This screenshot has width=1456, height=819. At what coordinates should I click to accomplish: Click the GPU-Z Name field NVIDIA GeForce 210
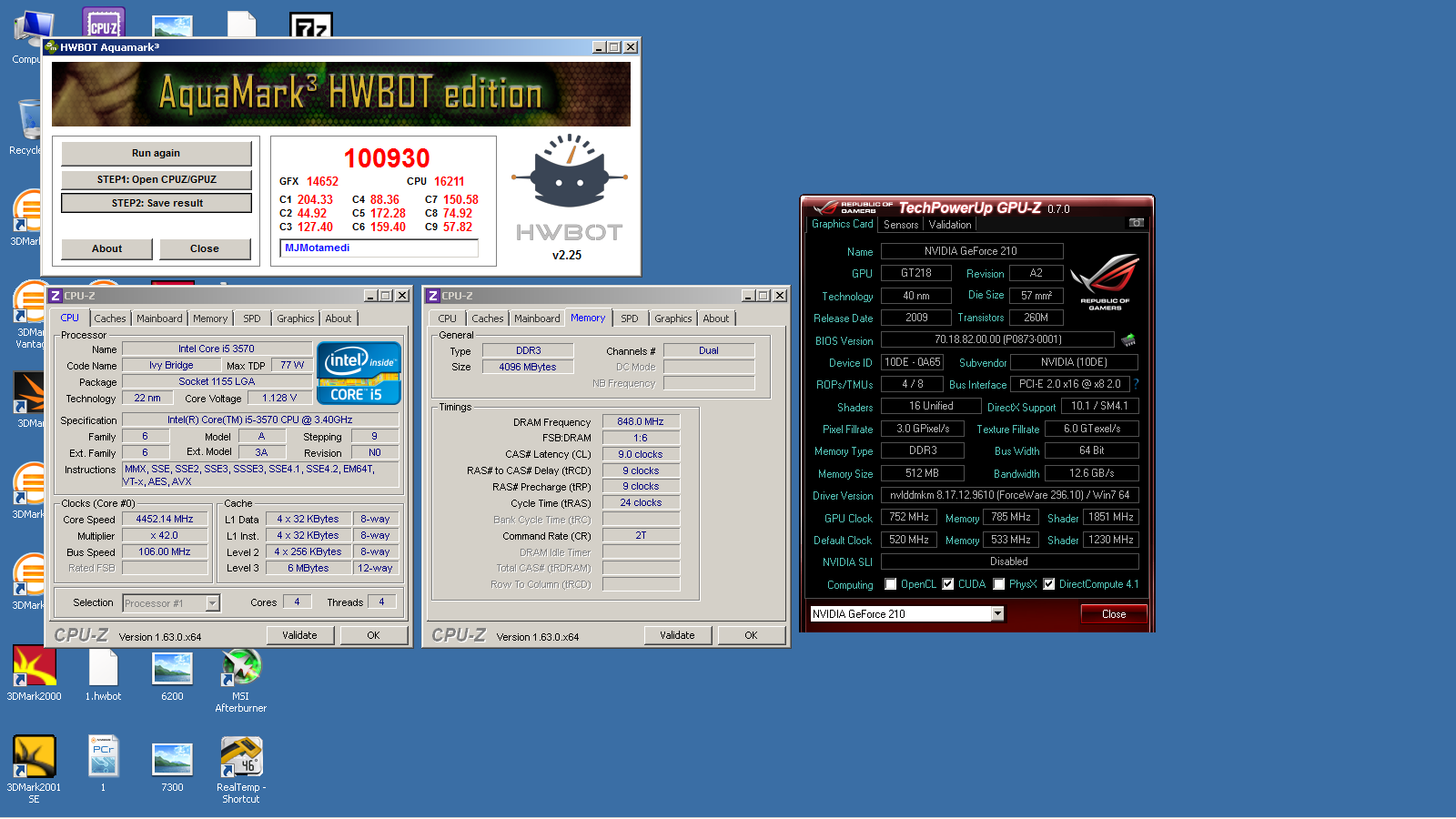click(x=971, y=251)
